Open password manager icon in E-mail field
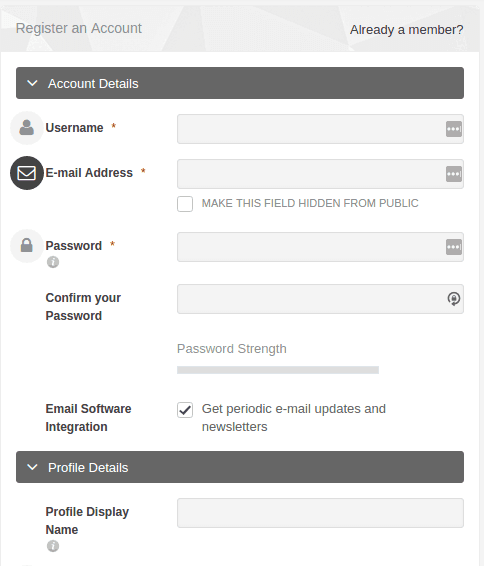Image resolution: width=484 pixels, height=566 pixels. (454, 174)
